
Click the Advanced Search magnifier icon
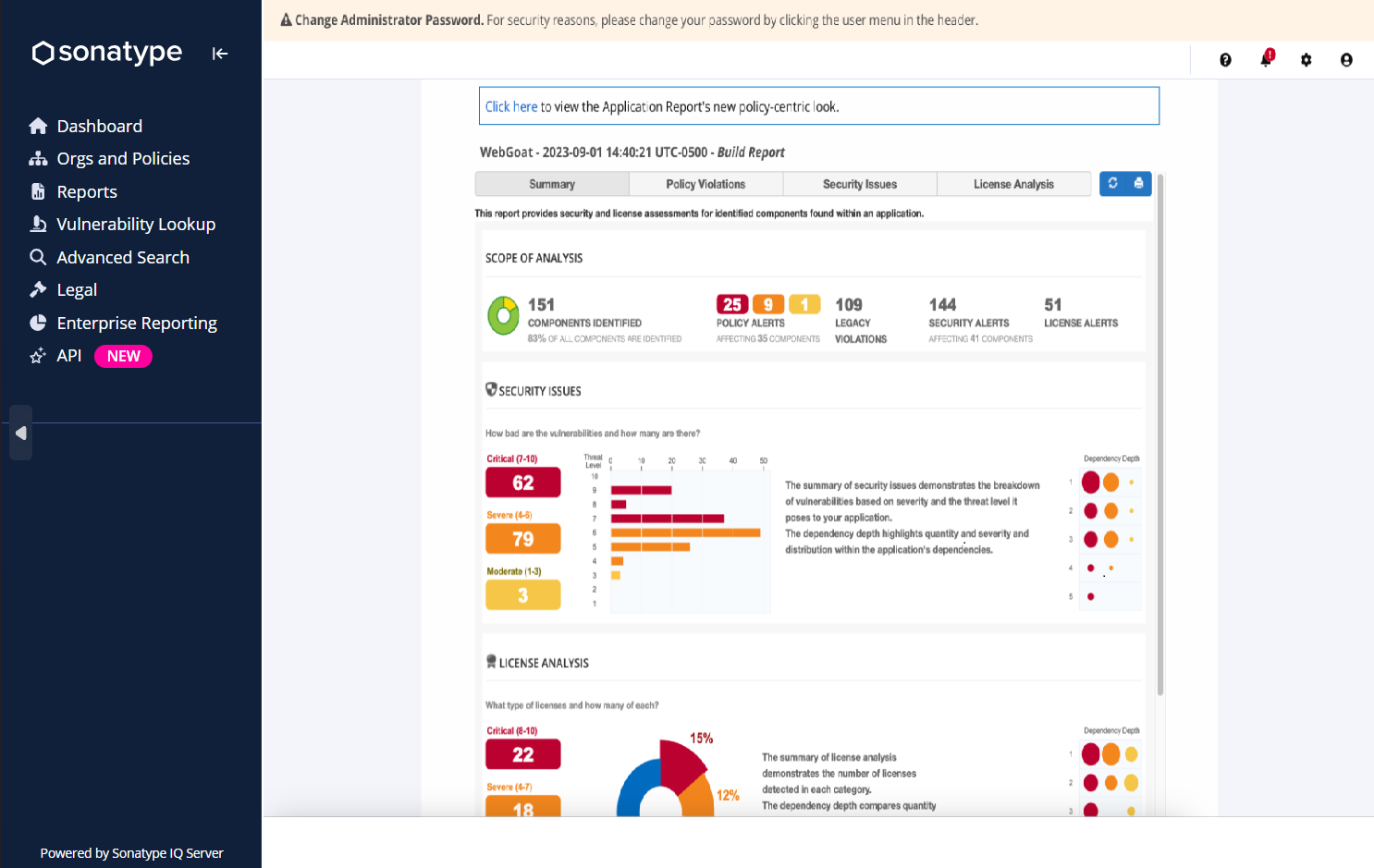point(38,257)
